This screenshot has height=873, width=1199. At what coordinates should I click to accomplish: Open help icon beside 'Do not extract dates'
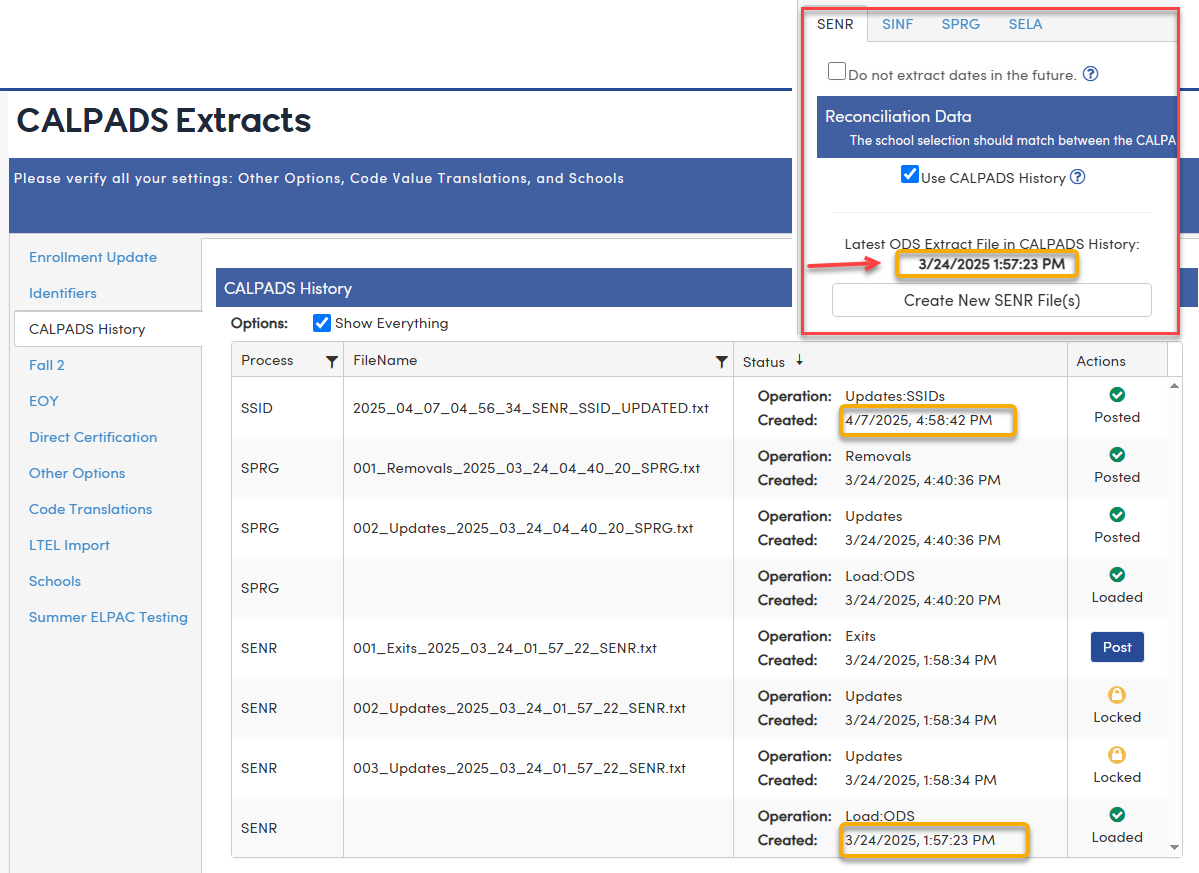(x=1091, y=74)
